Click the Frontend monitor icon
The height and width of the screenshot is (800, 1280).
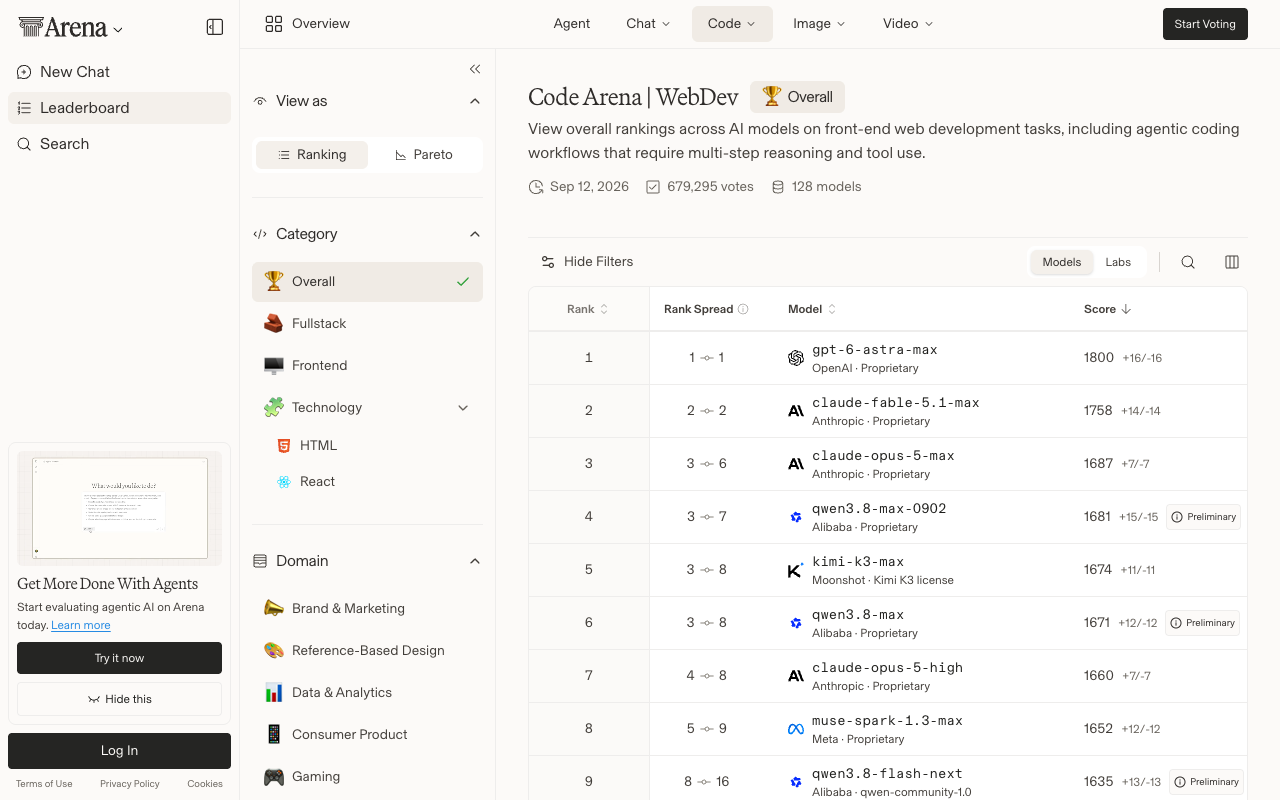[274, 365]
